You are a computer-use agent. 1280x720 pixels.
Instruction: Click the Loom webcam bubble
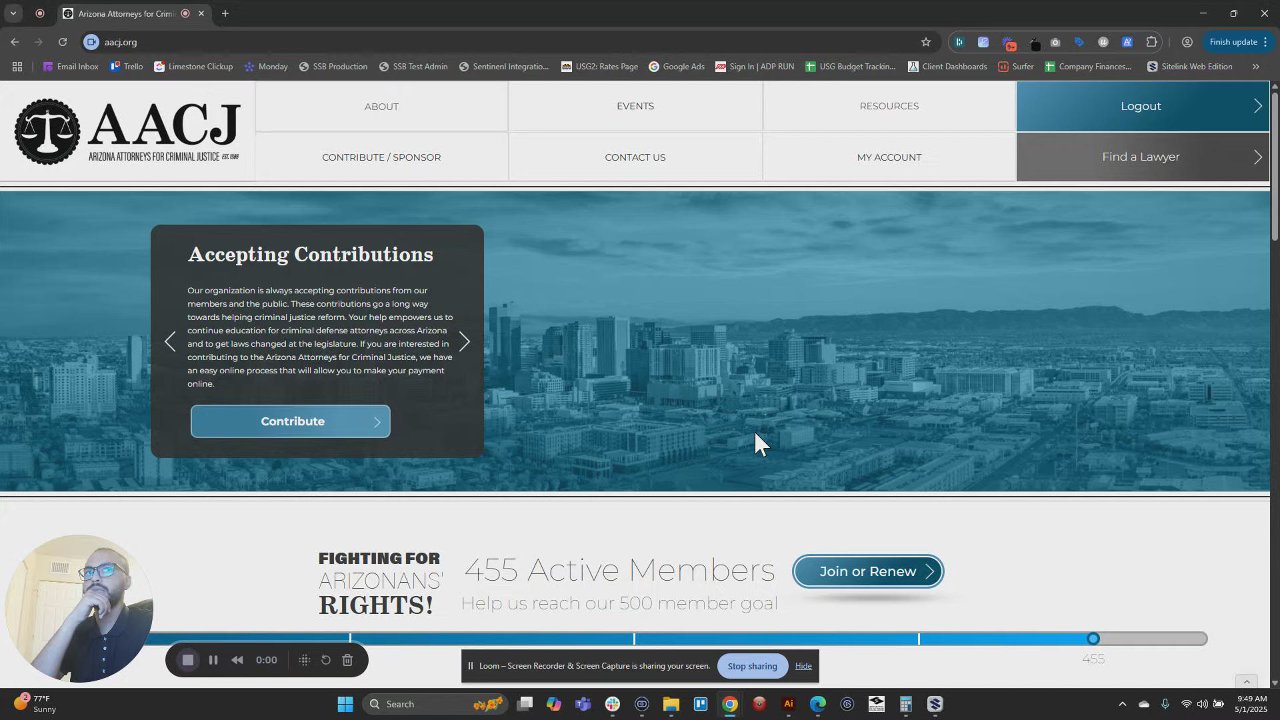[x=78, y=609]
